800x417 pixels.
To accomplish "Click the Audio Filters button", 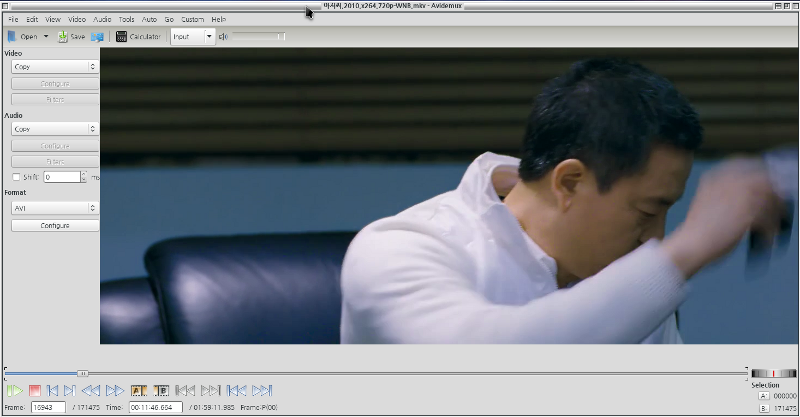I will click(x=55, y=162).
